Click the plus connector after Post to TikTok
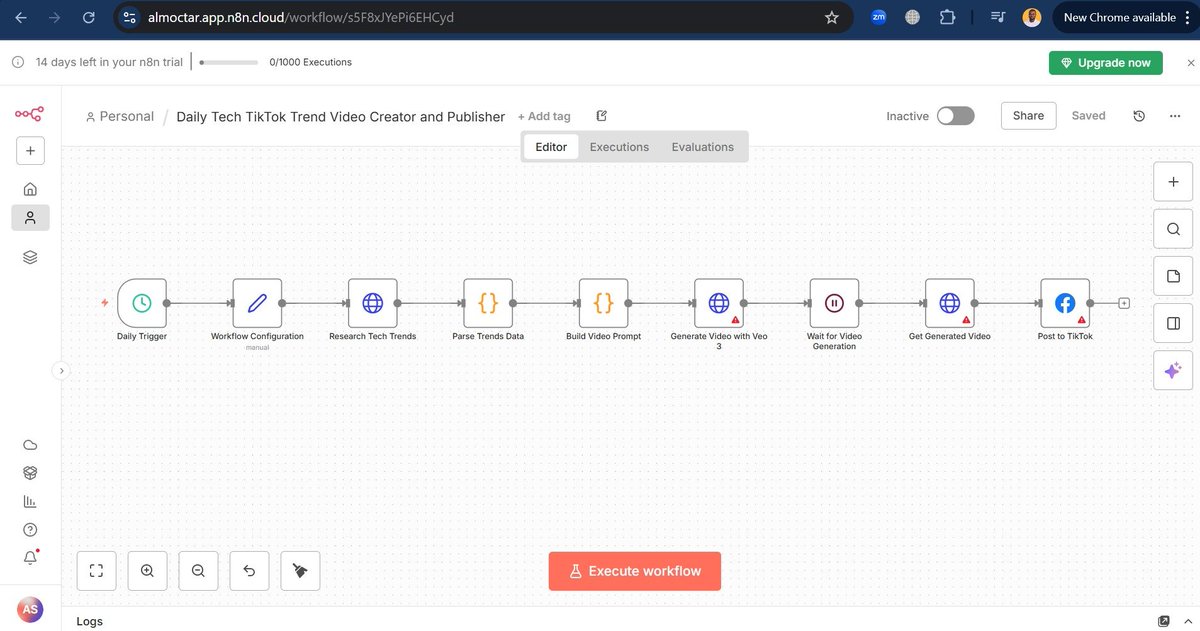Viewport: 1200px width, 631px height. [x=1124, y=303]
